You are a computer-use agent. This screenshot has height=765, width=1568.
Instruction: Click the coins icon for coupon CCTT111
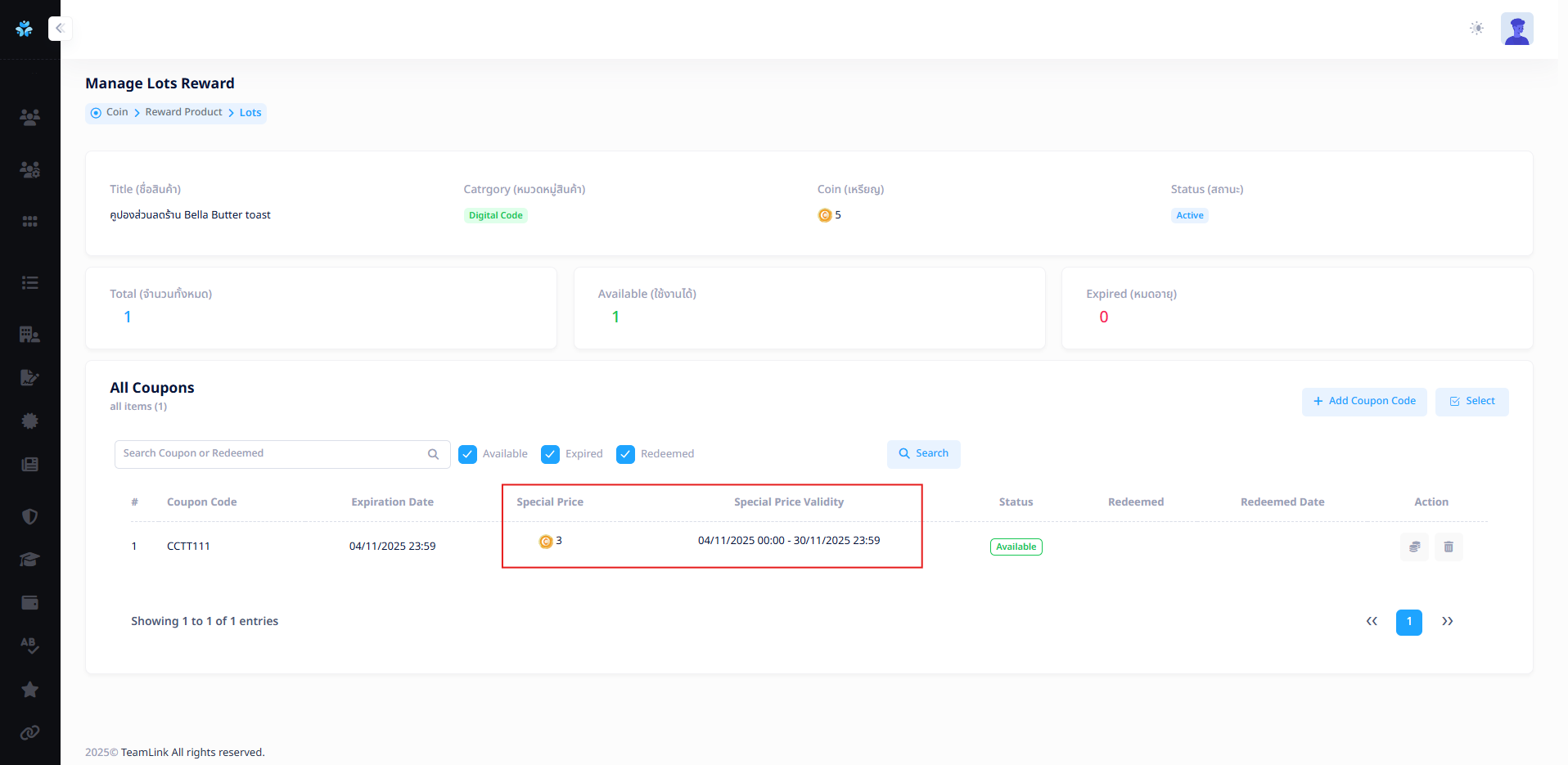[x=1414, y=547]
